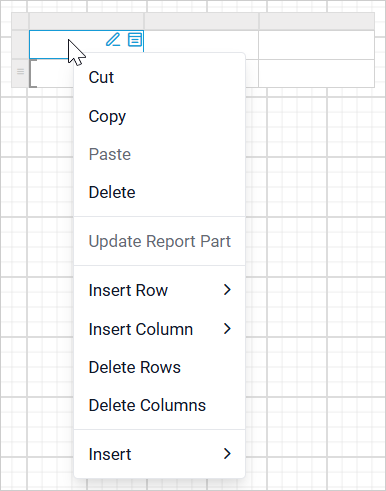Choose Cut from the context menu
The image size is (386, 491).
click(x=159, y=77)
